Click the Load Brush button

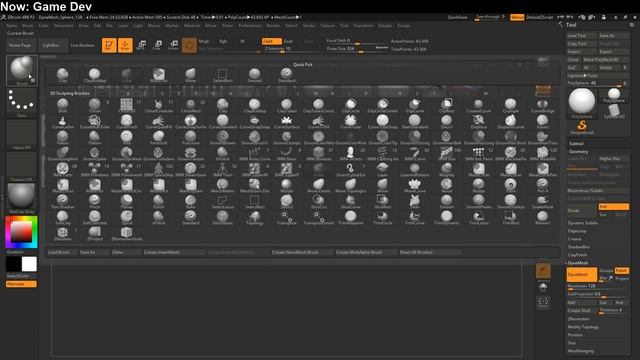click(61, 252)
